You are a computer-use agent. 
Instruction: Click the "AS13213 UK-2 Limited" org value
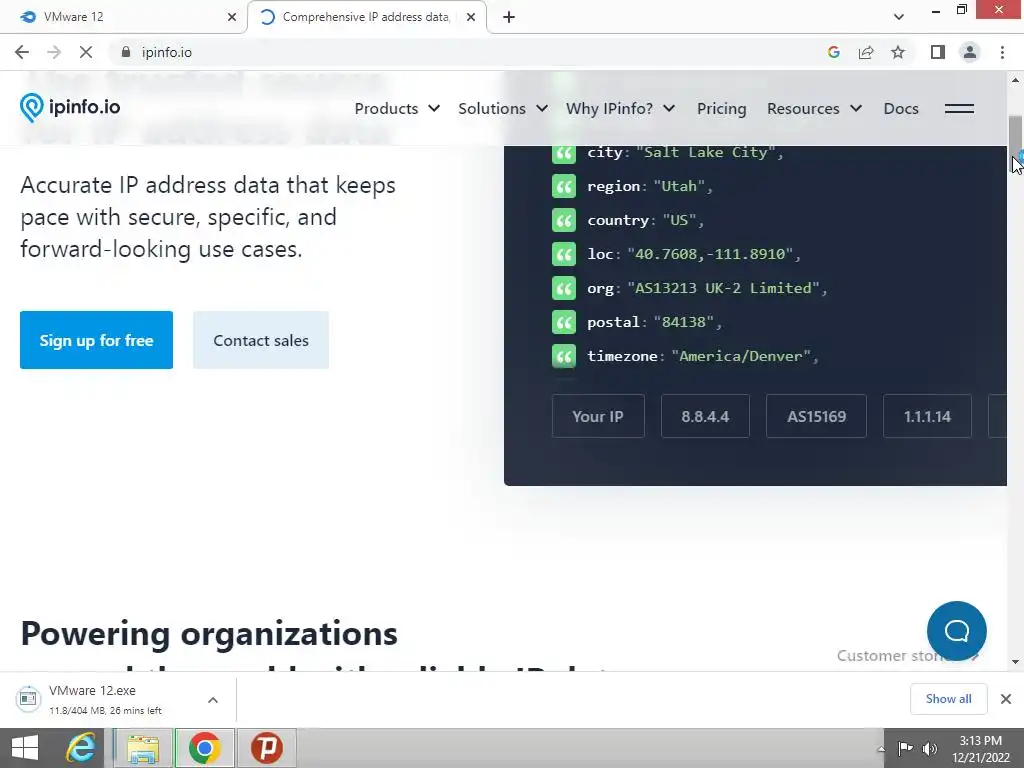pos(723,288)
